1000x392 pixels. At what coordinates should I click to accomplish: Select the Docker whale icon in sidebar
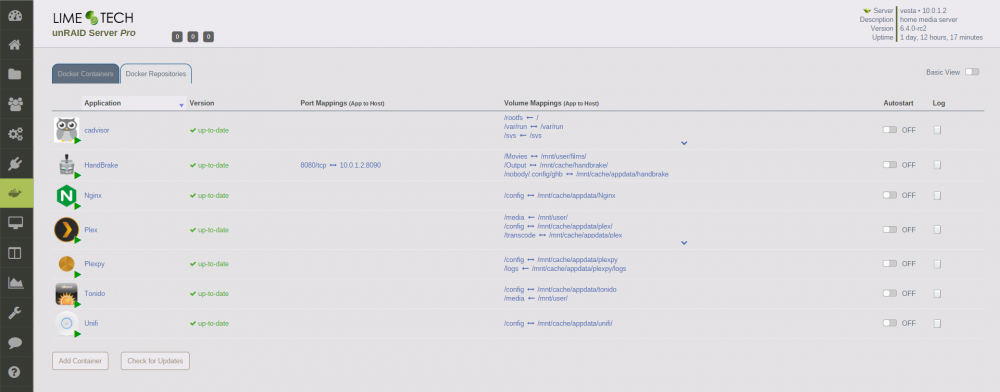point(17,193)
